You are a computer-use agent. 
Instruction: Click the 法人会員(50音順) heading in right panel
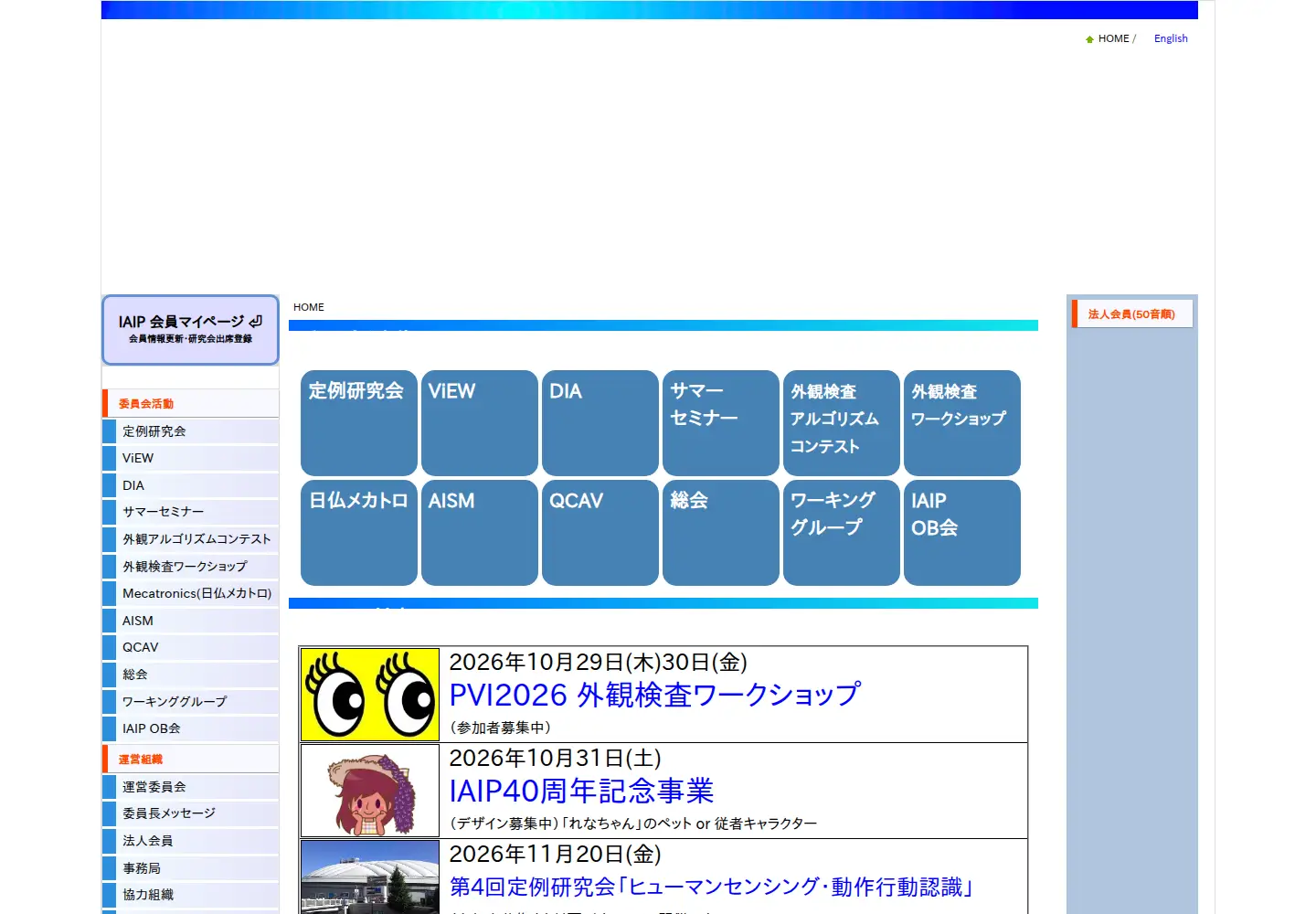pyautogui.click(x=1131, y=314)
